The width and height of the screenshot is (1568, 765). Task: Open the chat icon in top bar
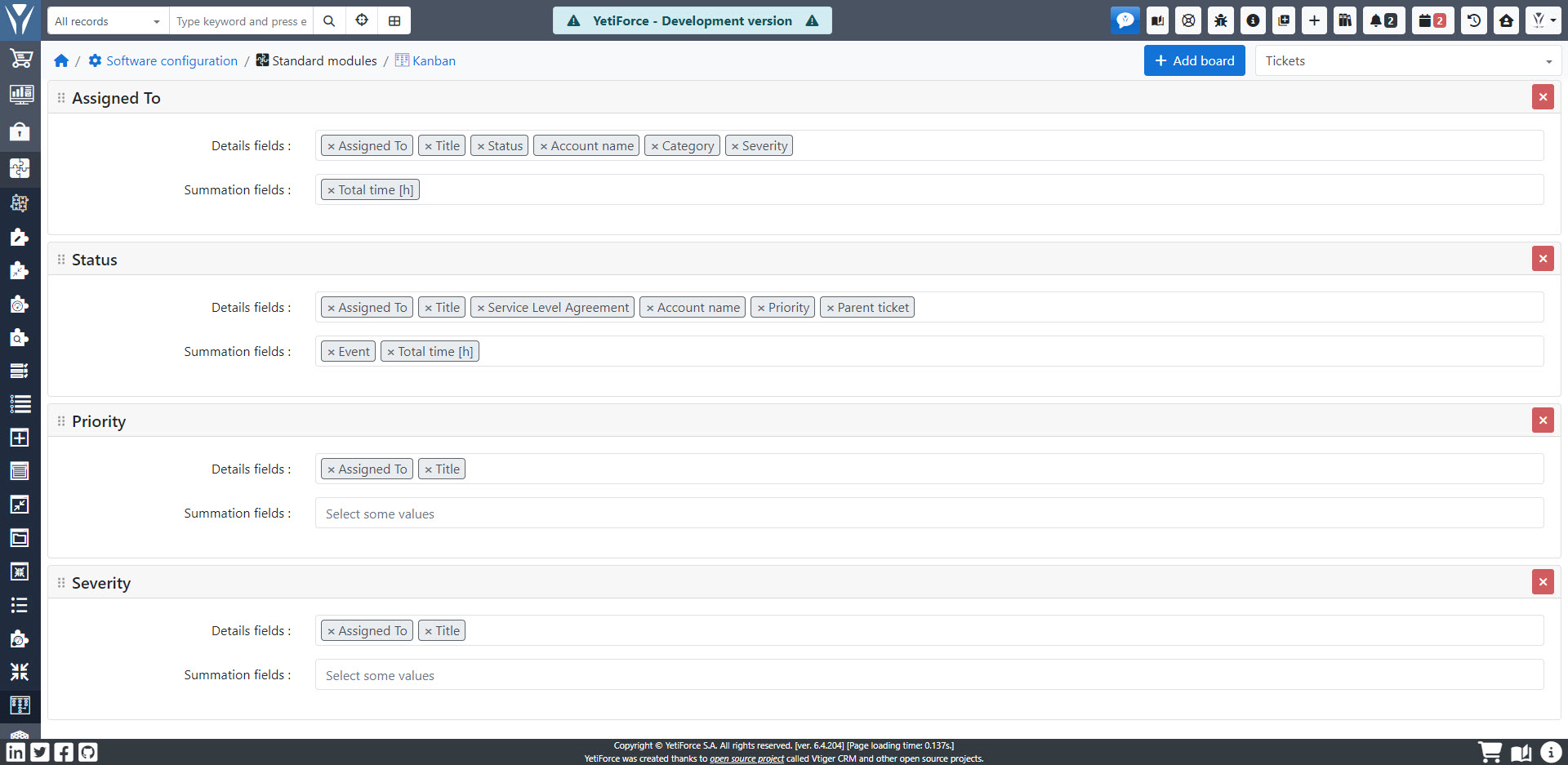[x=1125, y=20]
